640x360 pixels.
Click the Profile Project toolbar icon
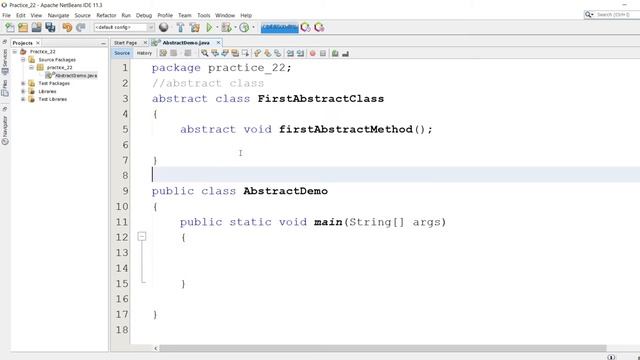tap(244, 27)
